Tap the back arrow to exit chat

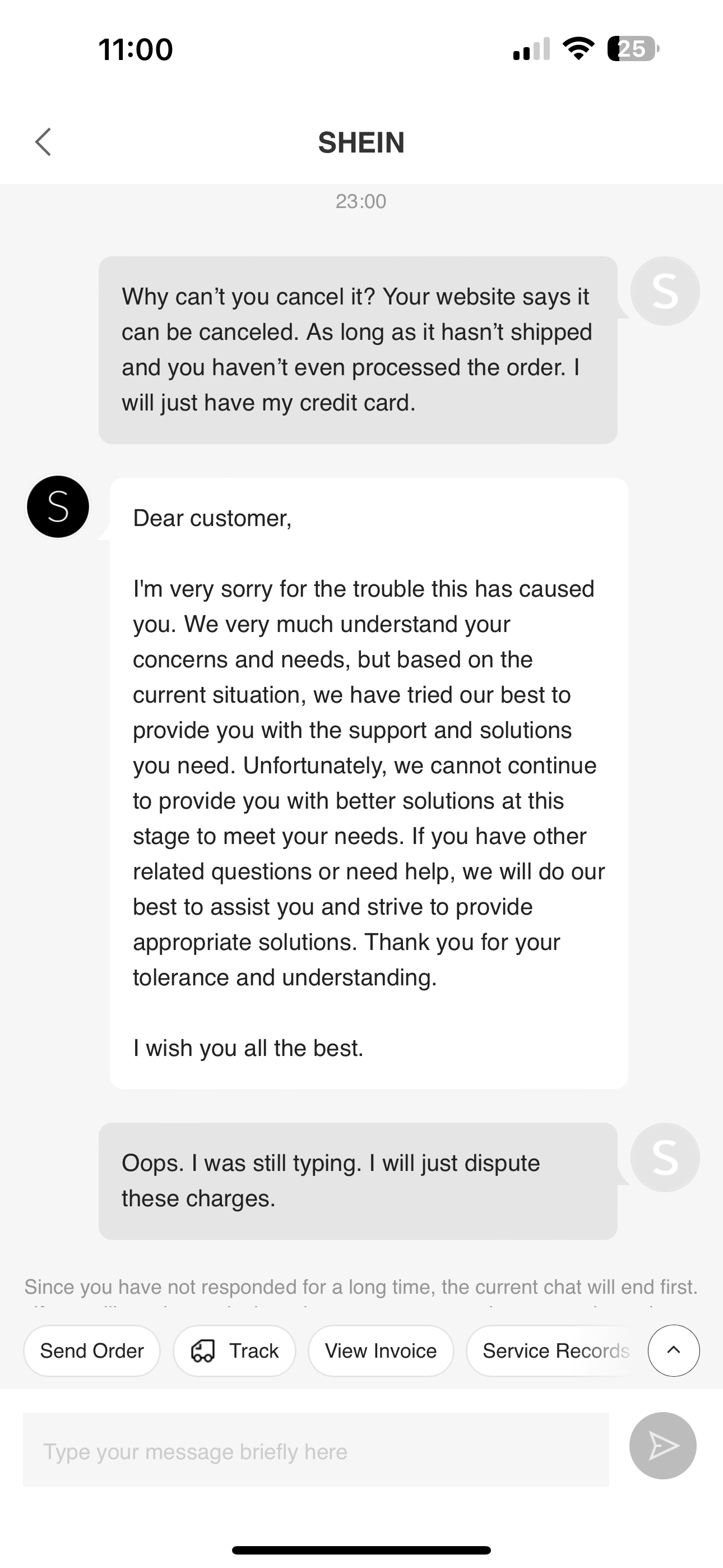[43, 142]
